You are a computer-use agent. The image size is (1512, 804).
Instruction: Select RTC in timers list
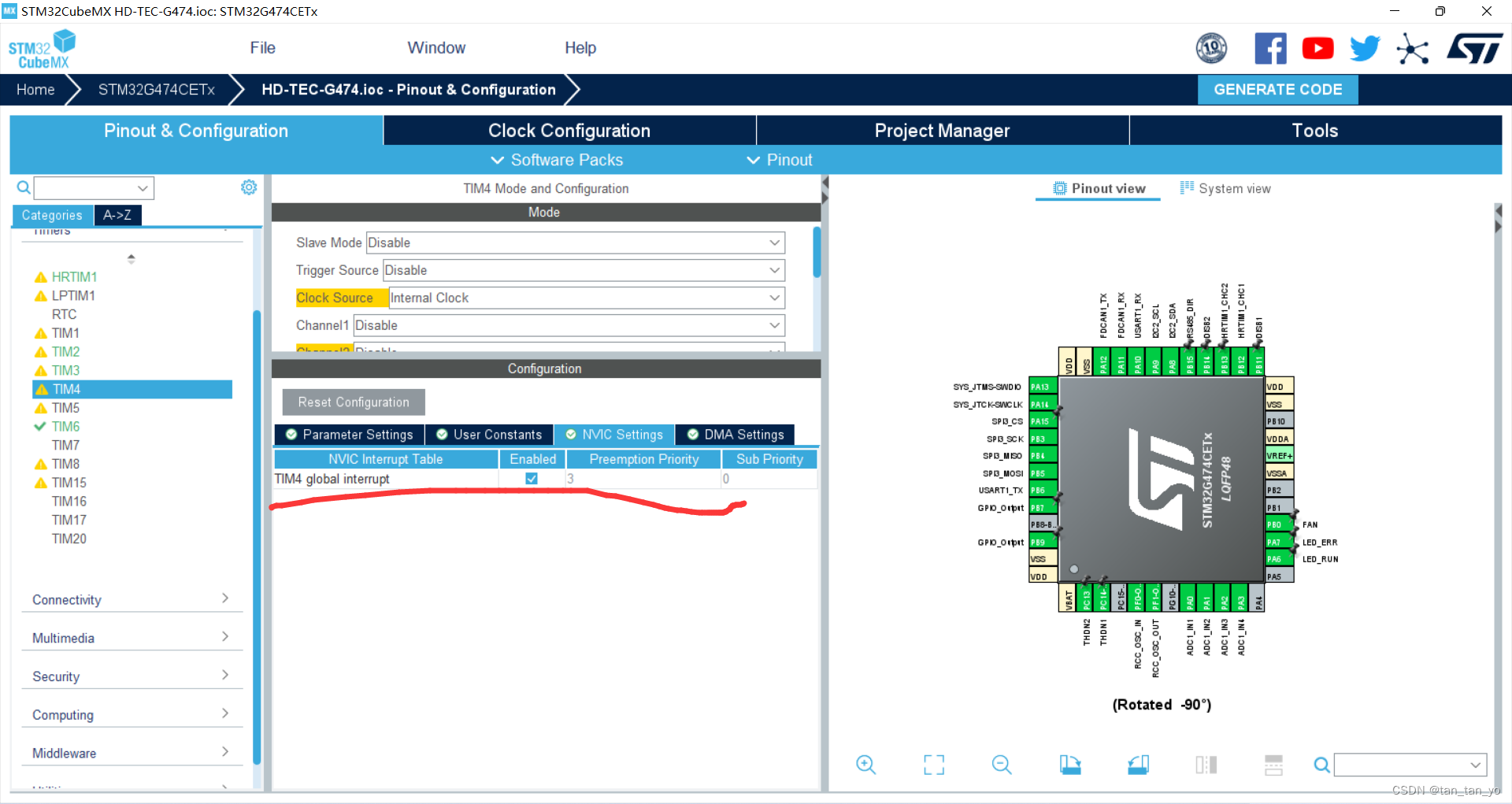(x=64, y=314)
